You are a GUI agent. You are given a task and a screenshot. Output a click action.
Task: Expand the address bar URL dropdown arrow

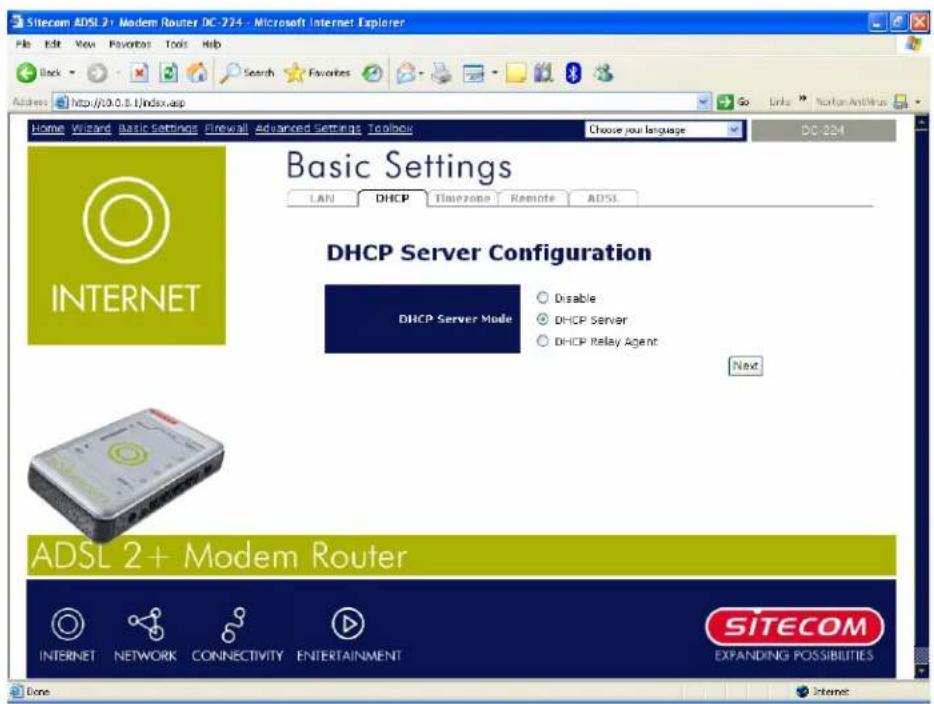[x=704, y=102]
